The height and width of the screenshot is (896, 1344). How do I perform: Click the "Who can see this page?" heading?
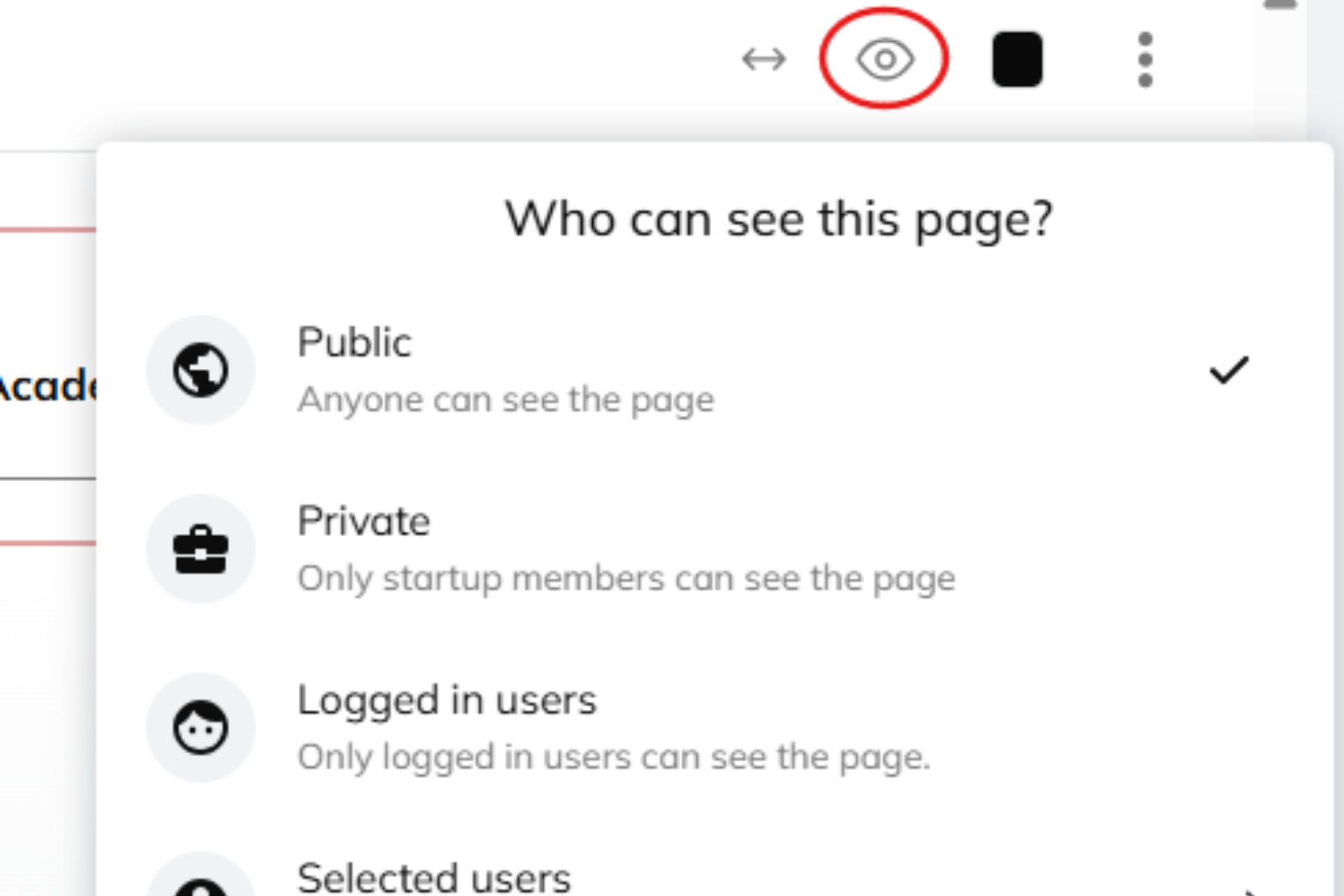point(779,220)
